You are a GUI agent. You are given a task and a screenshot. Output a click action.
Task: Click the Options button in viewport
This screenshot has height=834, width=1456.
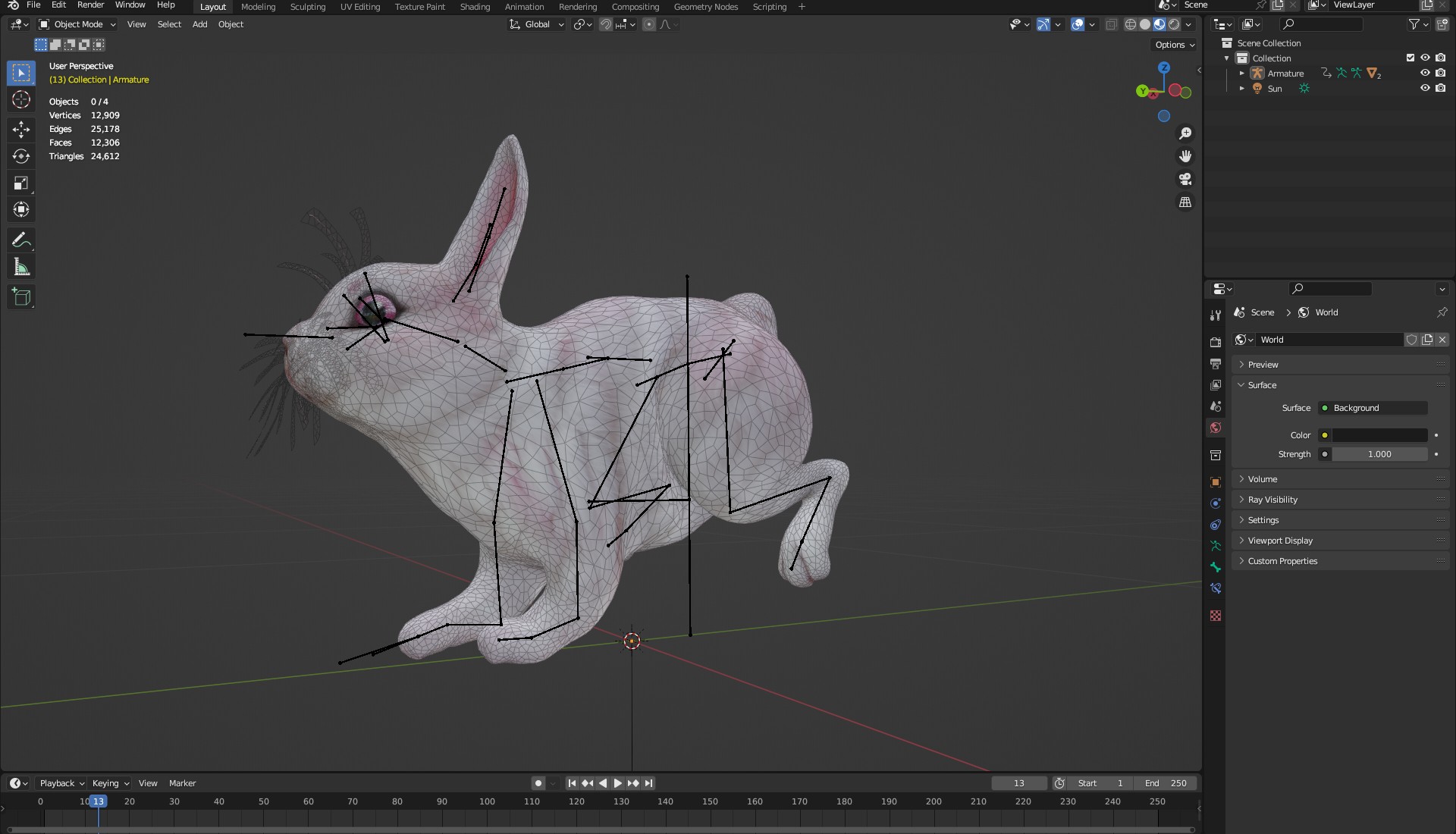(1174, 45)
